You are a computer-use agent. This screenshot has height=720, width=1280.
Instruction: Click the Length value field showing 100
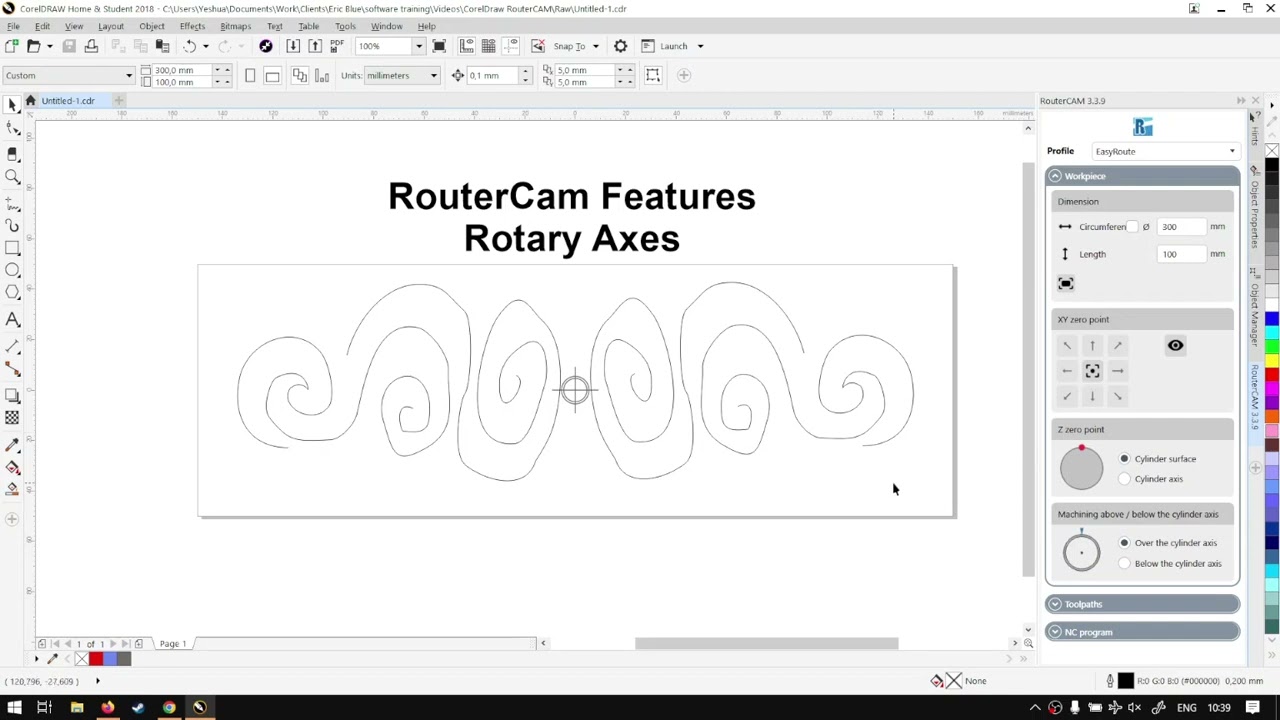(1180, 254)
